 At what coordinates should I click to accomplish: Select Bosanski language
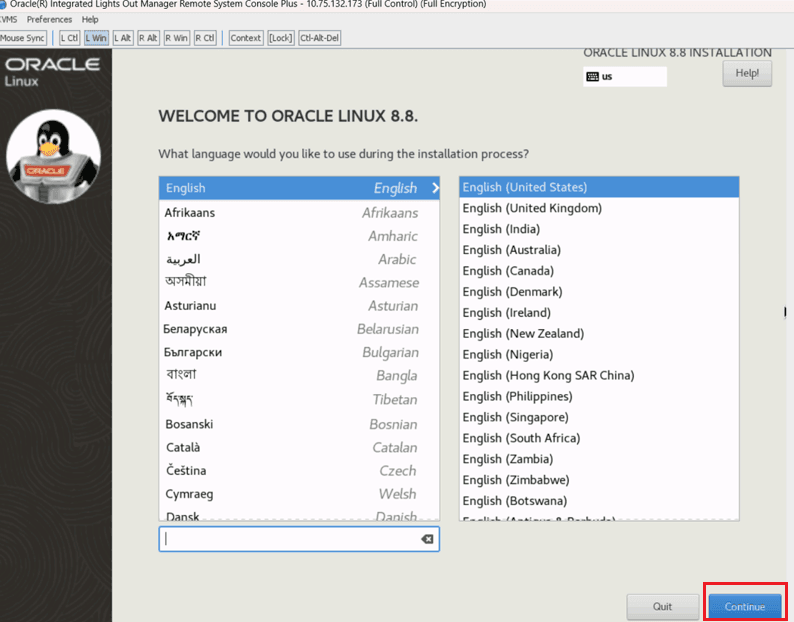click(x=299, y=424)
